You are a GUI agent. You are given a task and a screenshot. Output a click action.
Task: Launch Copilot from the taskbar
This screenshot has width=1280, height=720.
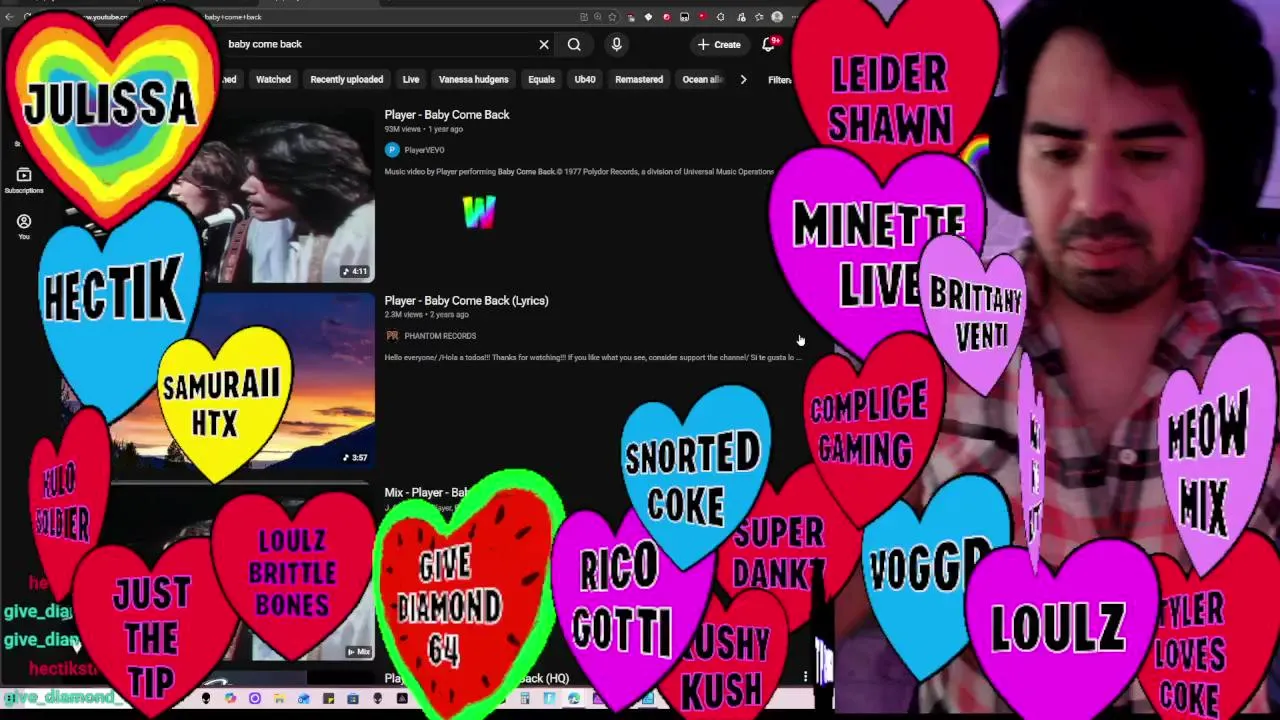(230, 698)
